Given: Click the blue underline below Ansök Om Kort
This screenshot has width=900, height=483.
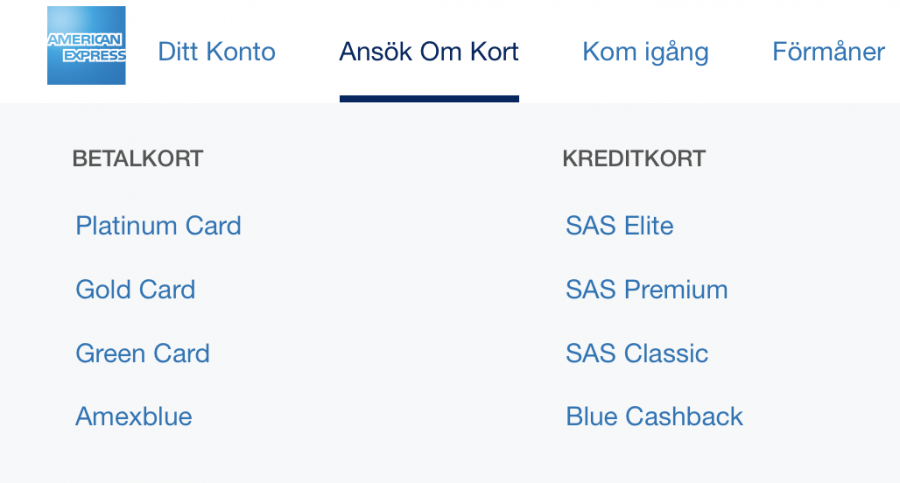Looking at the screenshot, I should pyautogui.click(x=429, y=98).
